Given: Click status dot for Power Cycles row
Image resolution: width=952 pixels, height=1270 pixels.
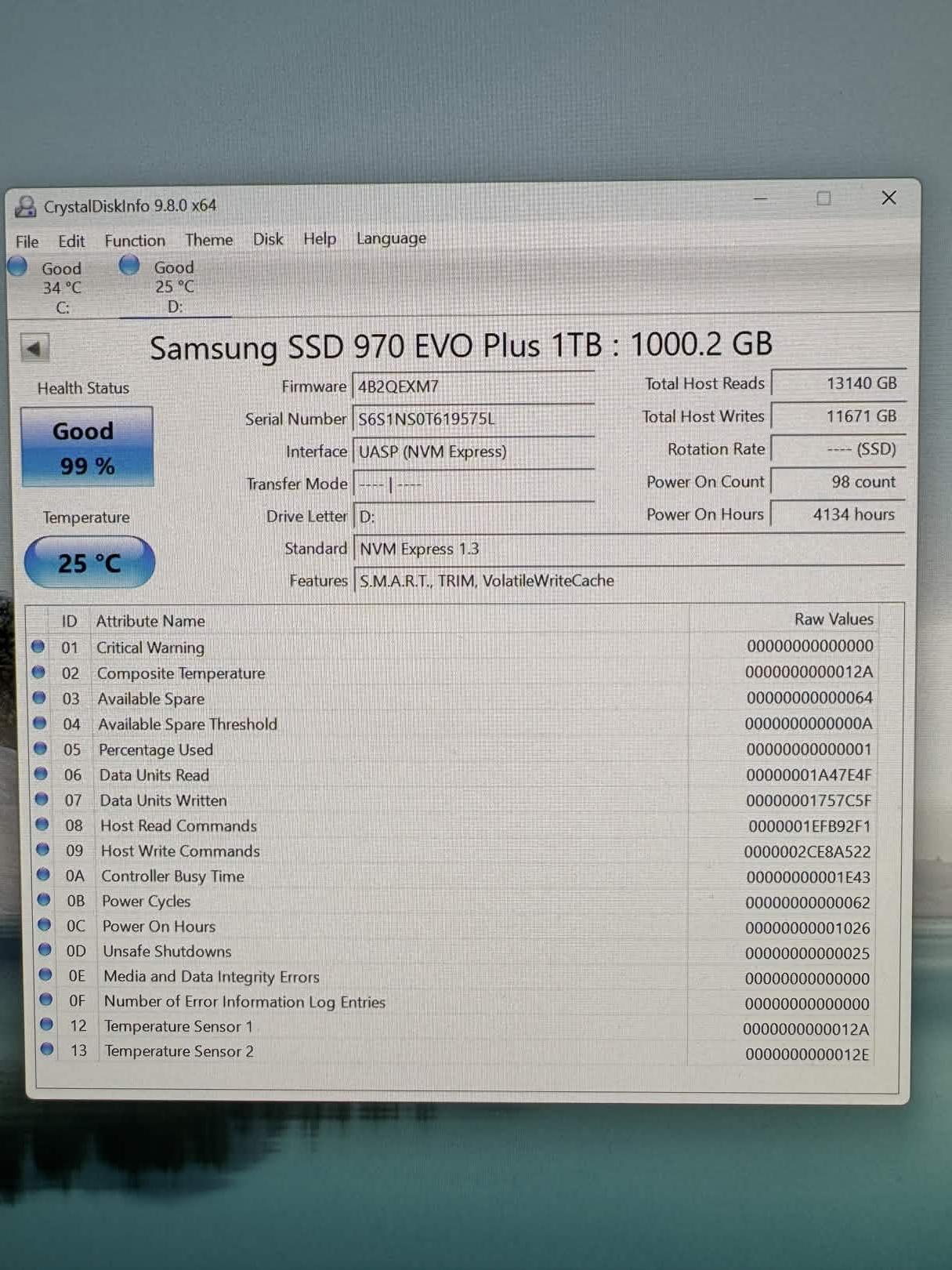Looking at the screenshot, I should pos(44,900).
